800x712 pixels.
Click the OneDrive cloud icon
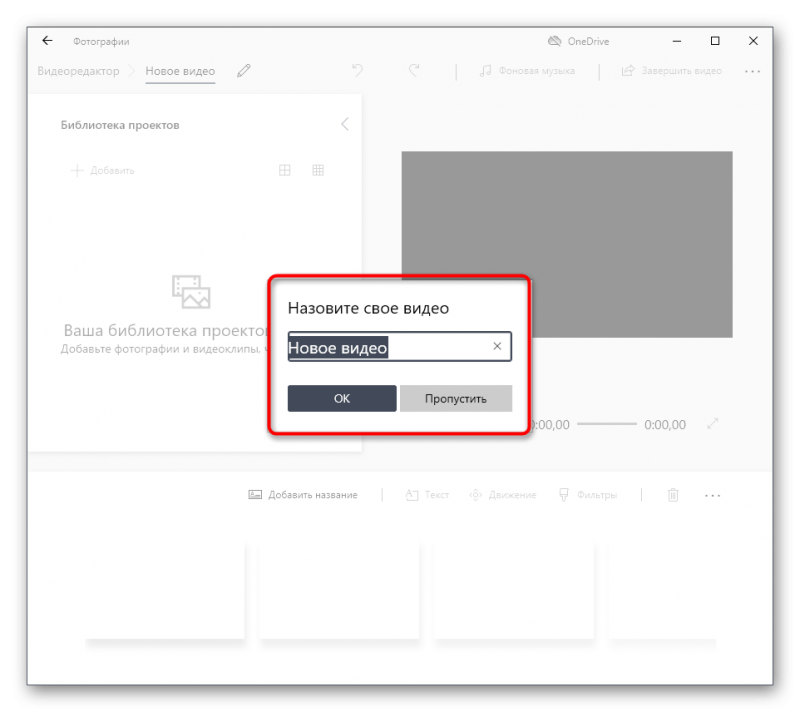tap(554, 41)
